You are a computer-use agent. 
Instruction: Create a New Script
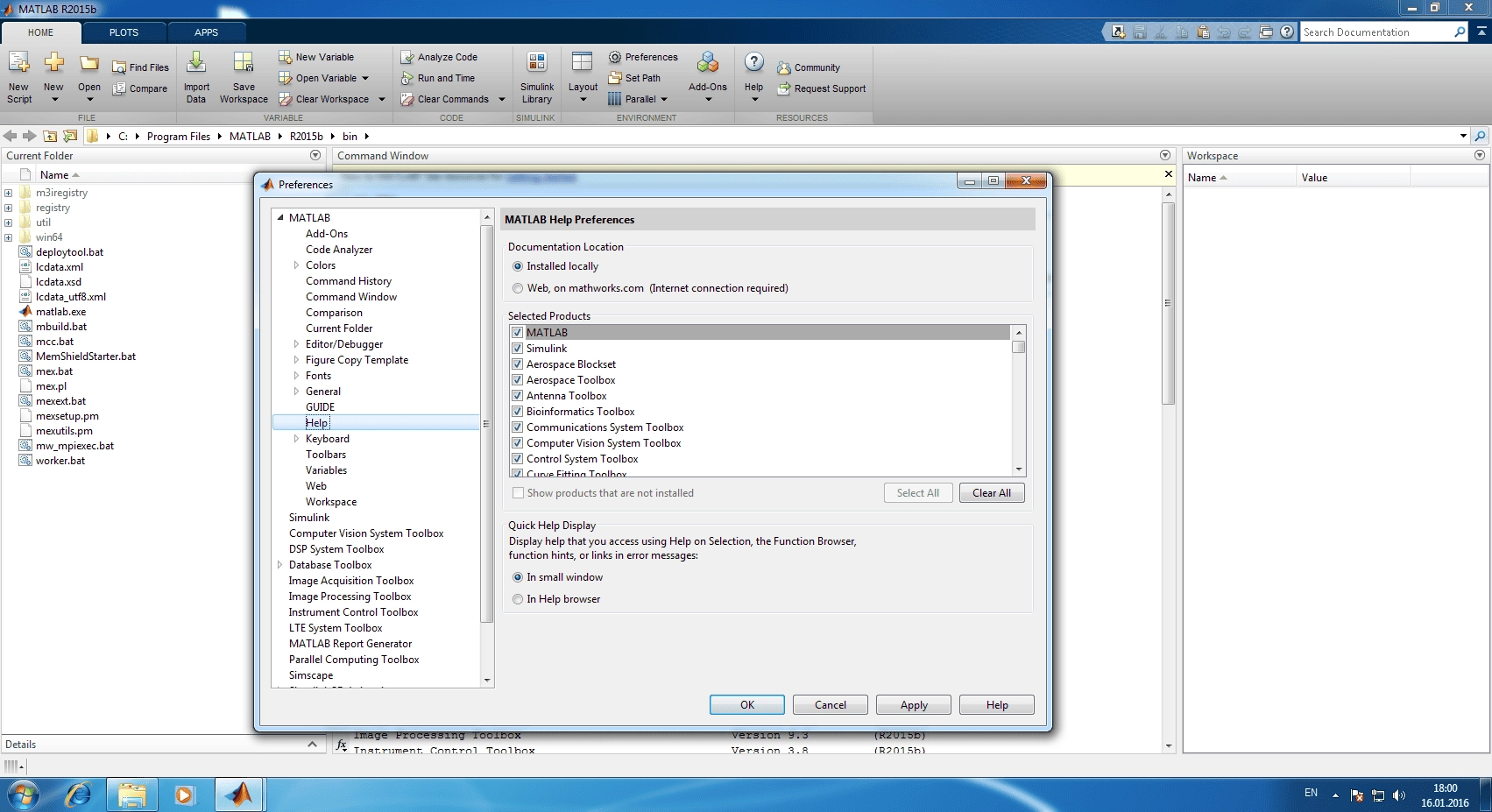coord(19,77)
